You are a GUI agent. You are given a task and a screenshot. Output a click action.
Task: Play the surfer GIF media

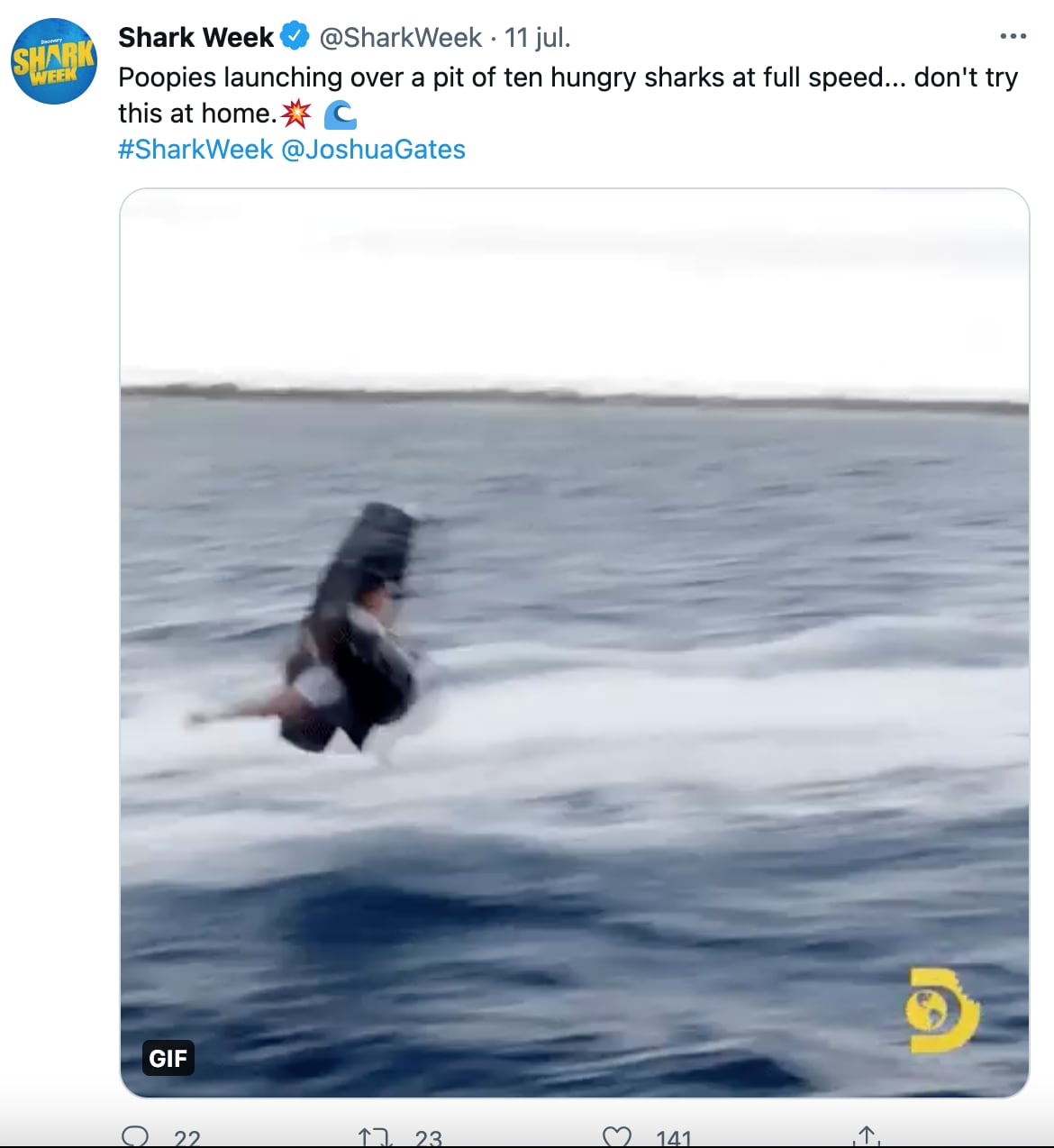575,642
